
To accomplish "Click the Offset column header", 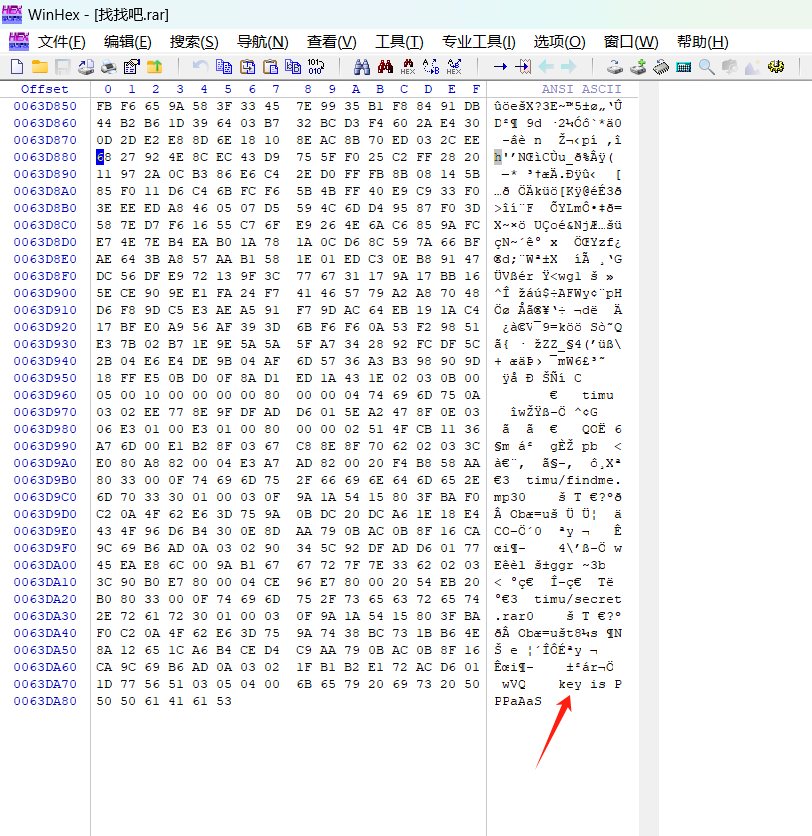I will pos(45,89).
